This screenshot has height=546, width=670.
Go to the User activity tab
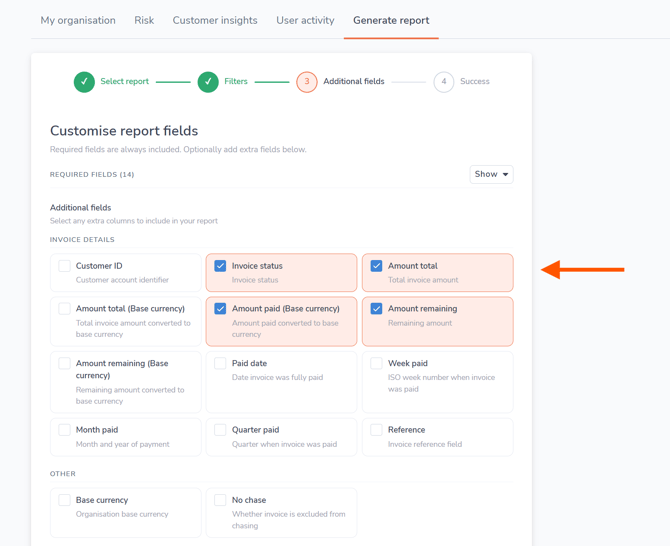click(305, 20)
